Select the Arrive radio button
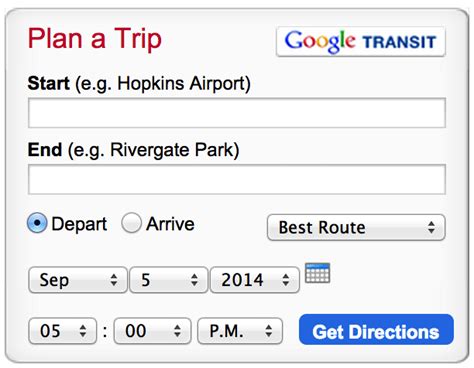The width and height of the screenshot is (474, 368). point(131,223)
